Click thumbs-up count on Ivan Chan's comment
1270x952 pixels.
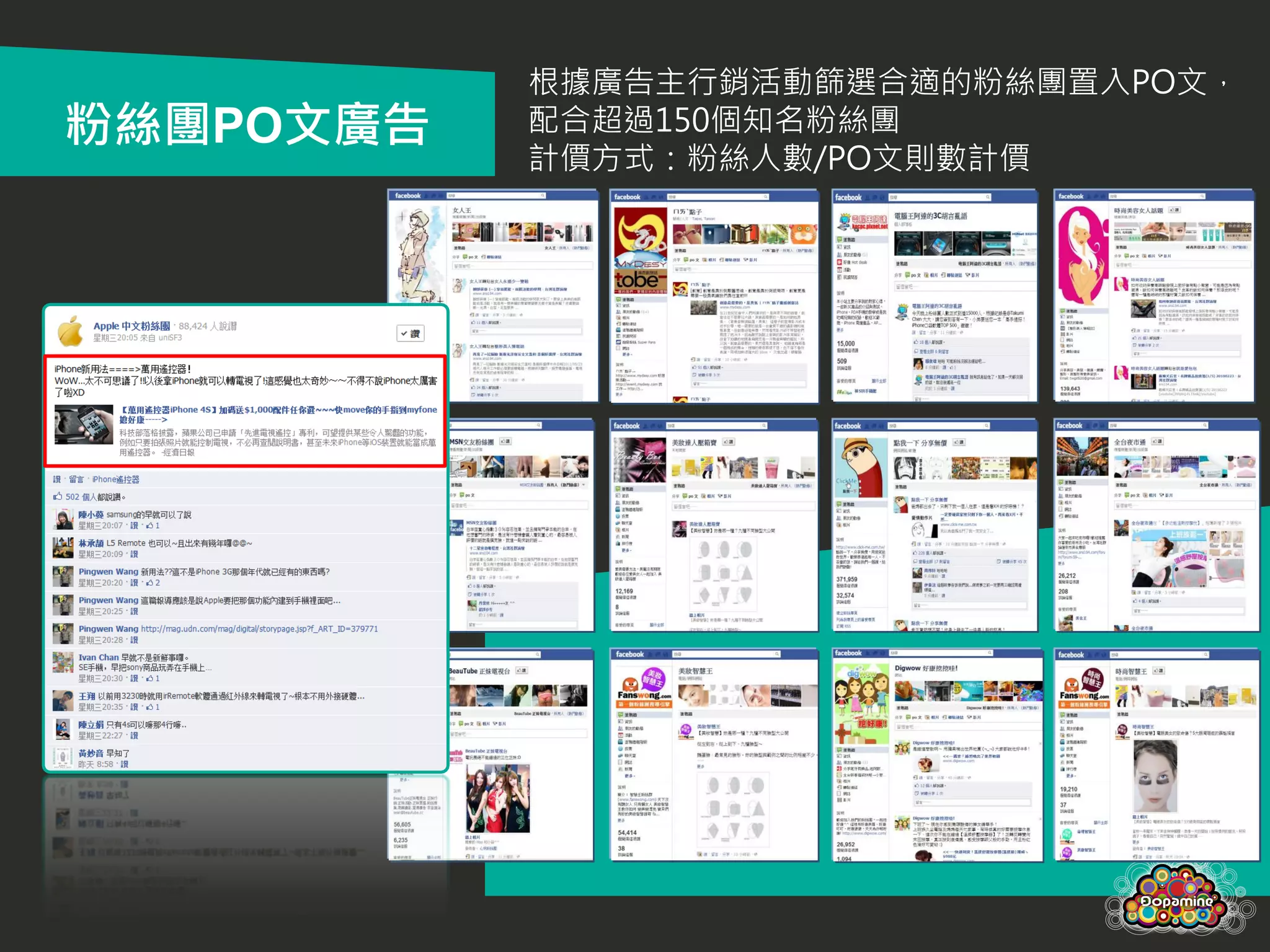click(153, 679)
